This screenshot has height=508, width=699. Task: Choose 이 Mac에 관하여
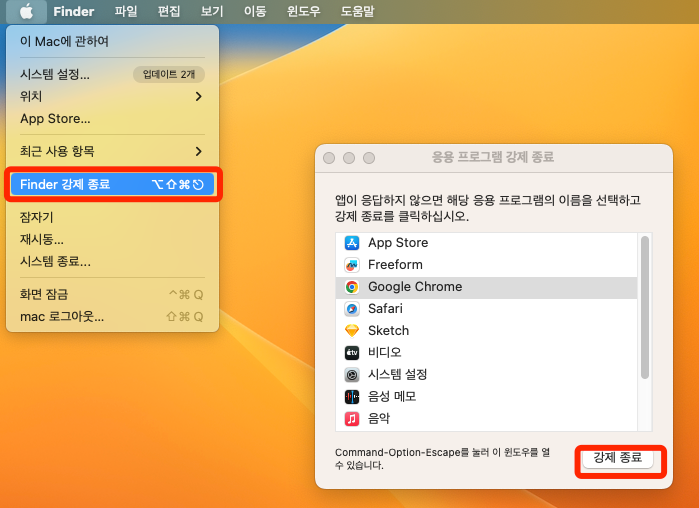pyautogui.click(x=112, y=41)
